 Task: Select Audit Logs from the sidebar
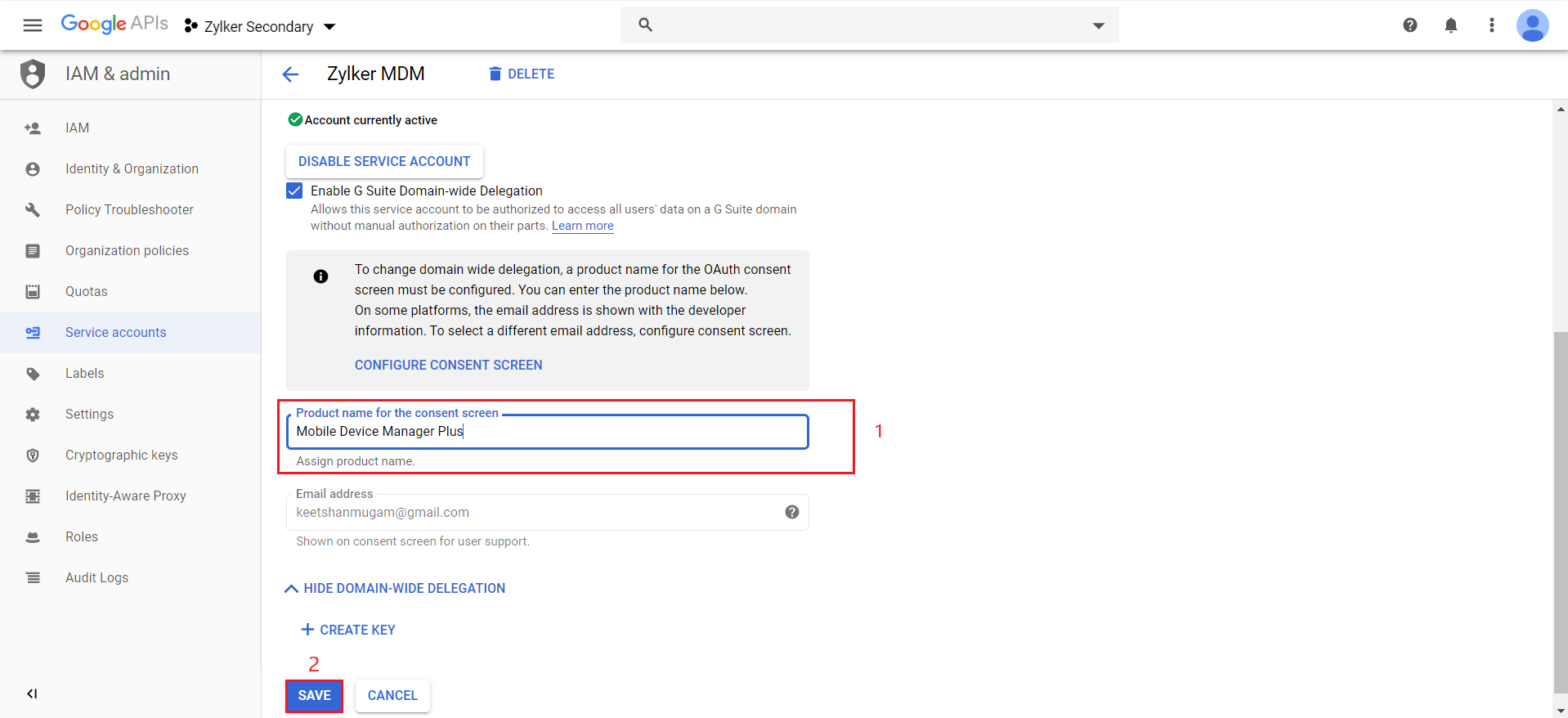coord(96,577)
